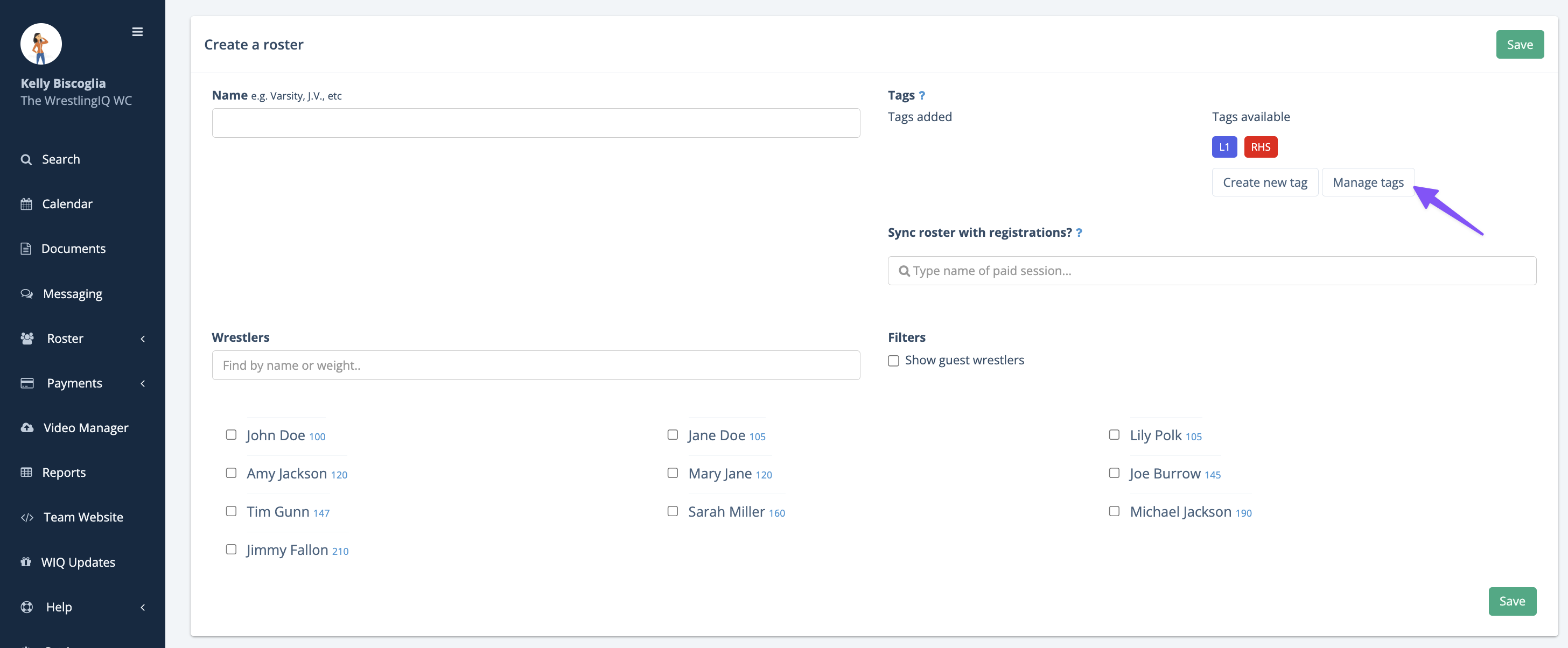Check the Lily Polk wrestler checkbox
This screenshot has width=1568, height=648.
1114,434
